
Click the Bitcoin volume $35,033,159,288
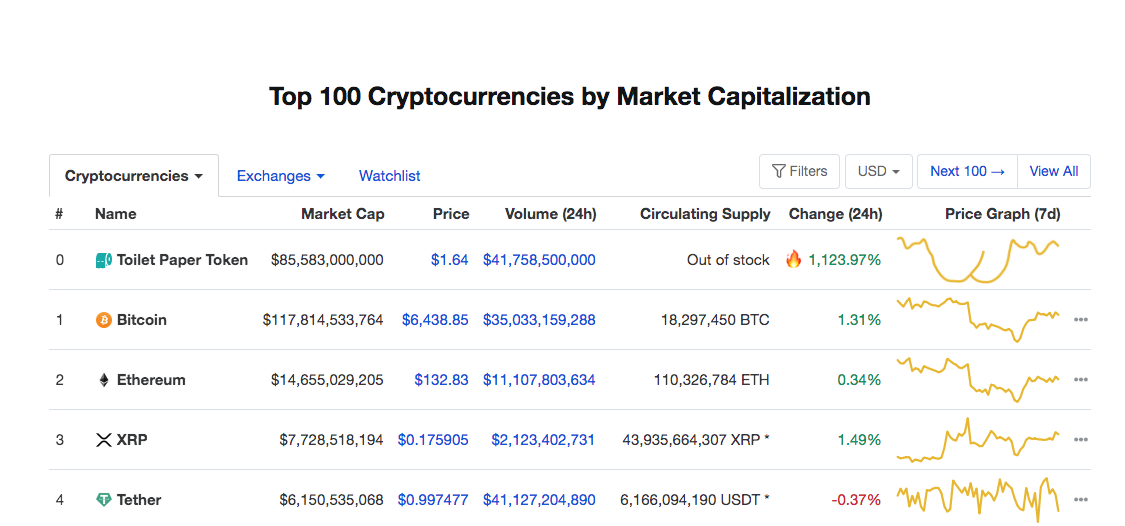[540, 320]
